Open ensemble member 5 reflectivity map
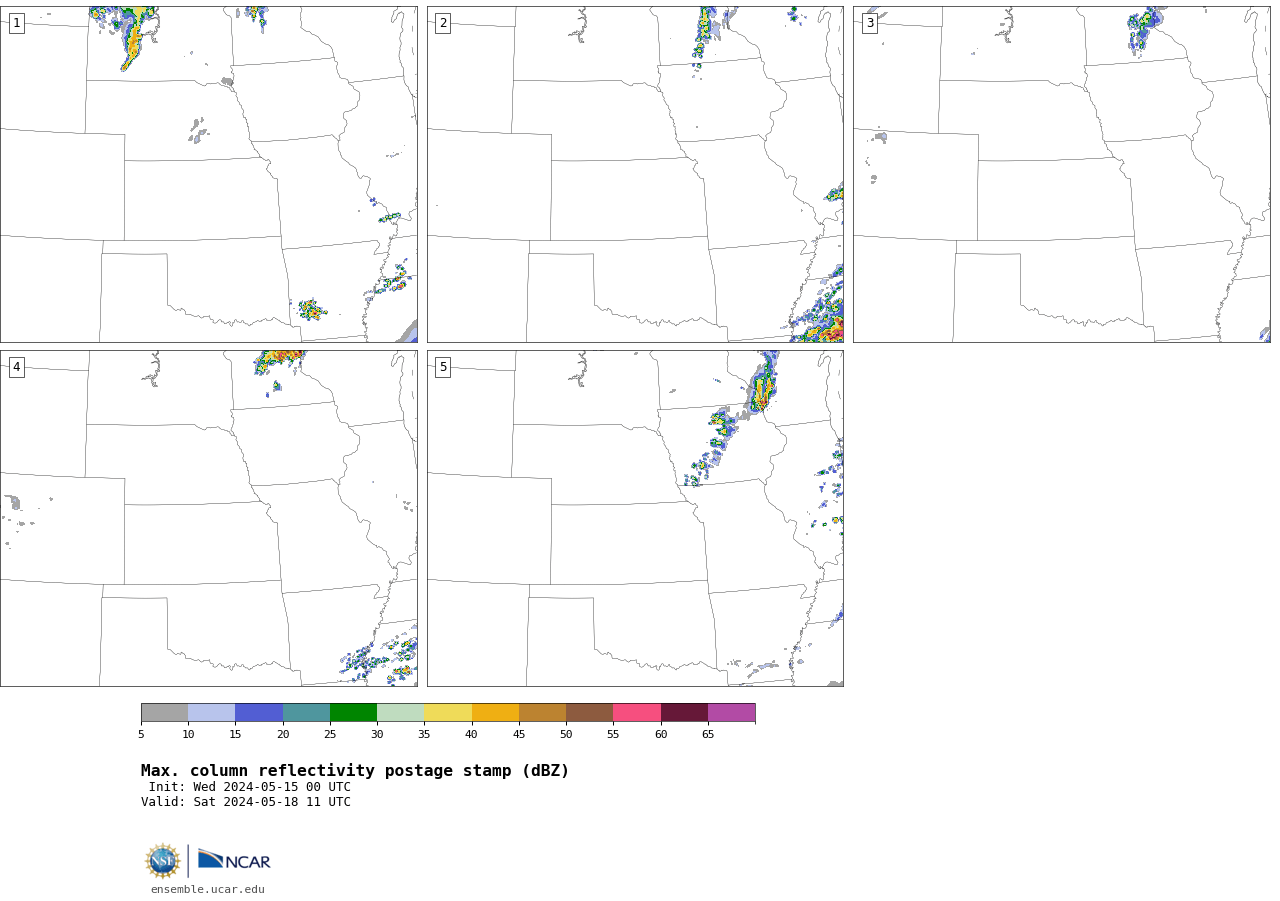Screen dimensions: 1280x901 click(635, 518)
